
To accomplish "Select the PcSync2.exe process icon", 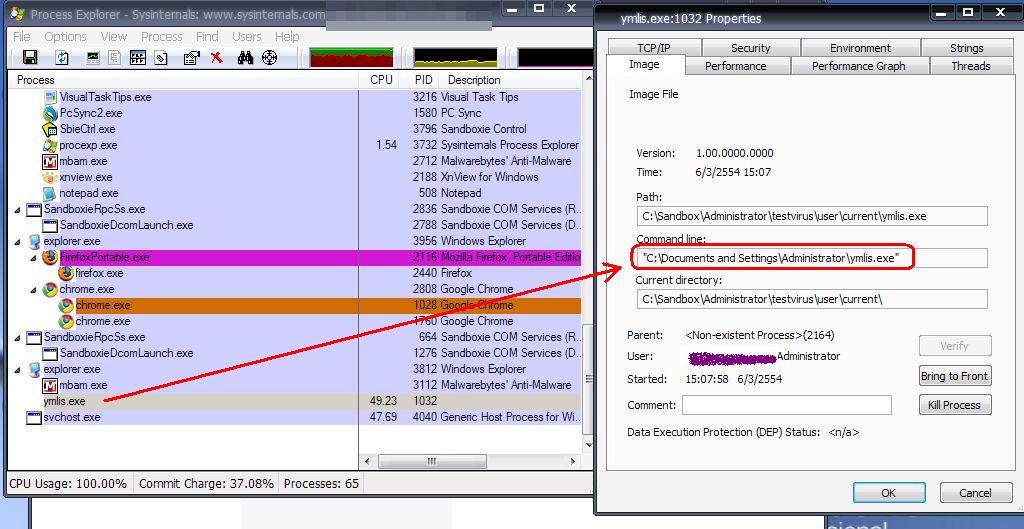I will pyautogui.click(x=50, y=113).
